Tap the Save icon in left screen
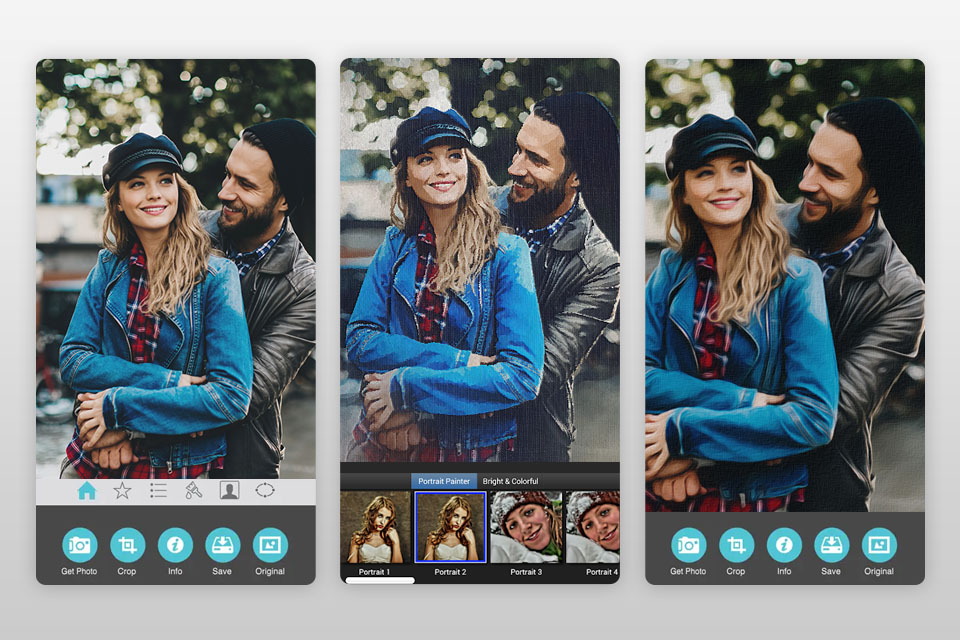Viewport: 960px width, 640px height. click(222, 544)
